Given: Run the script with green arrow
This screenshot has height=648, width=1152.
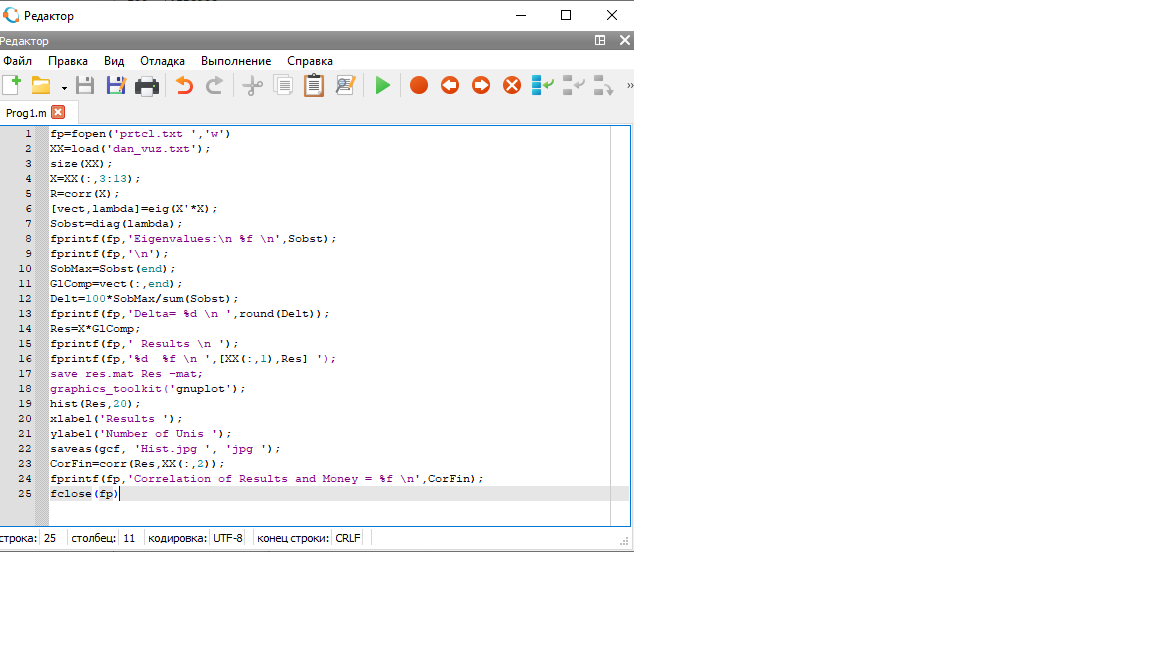Looking at the screenshot, I should point(382,86).
